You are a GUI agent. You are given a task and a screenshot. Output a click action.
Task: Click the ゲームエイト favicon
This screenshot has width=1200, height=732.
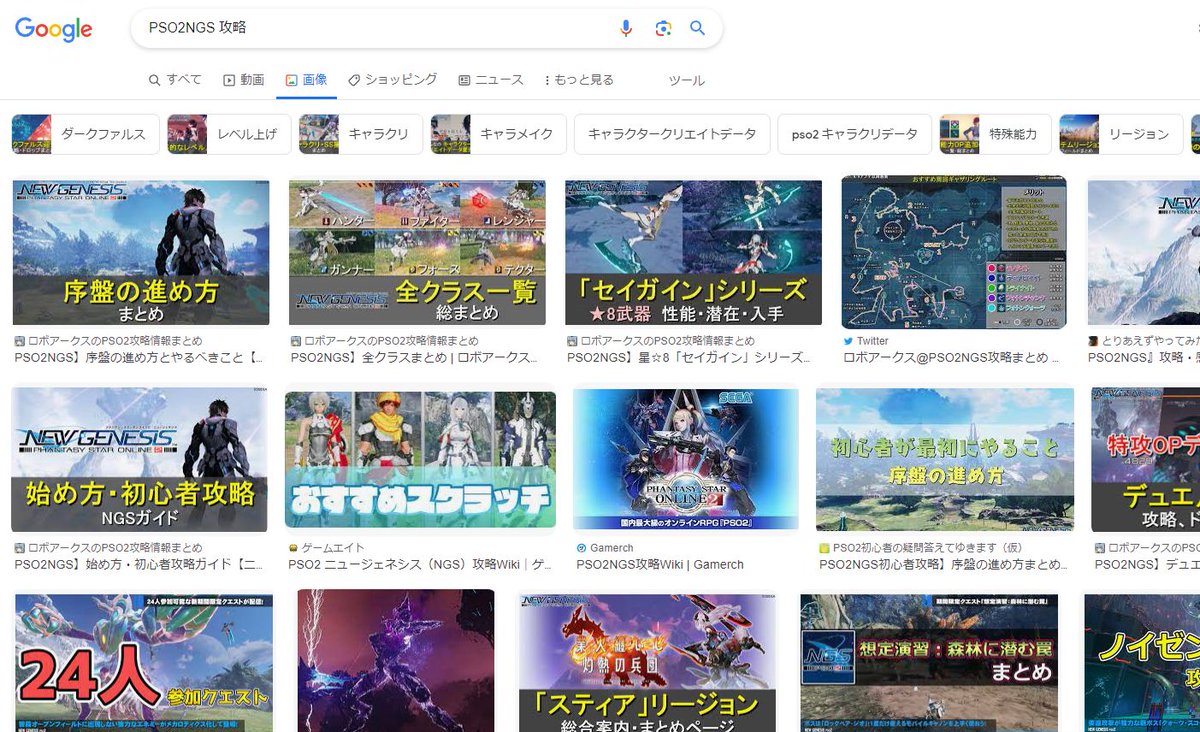tap(293, 548)
